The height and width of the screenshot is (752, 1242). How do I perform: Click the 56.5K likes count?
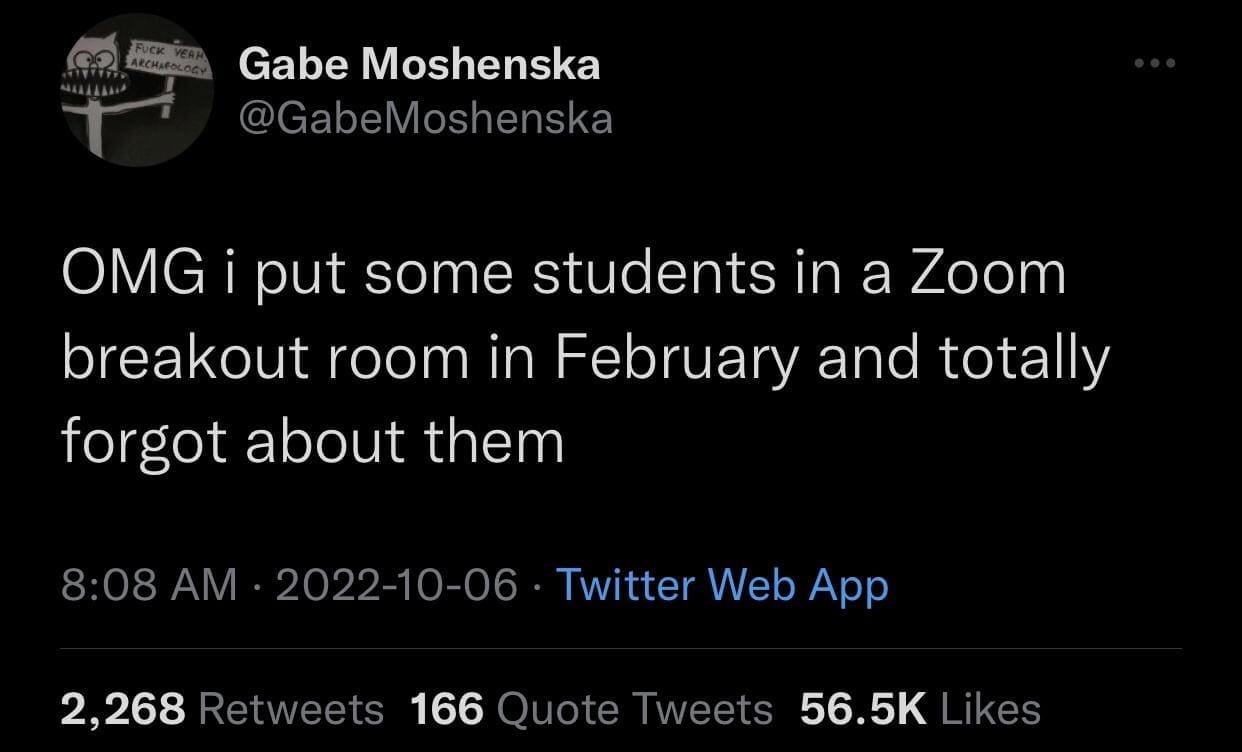pyautogui.click(x=864, y=709)
